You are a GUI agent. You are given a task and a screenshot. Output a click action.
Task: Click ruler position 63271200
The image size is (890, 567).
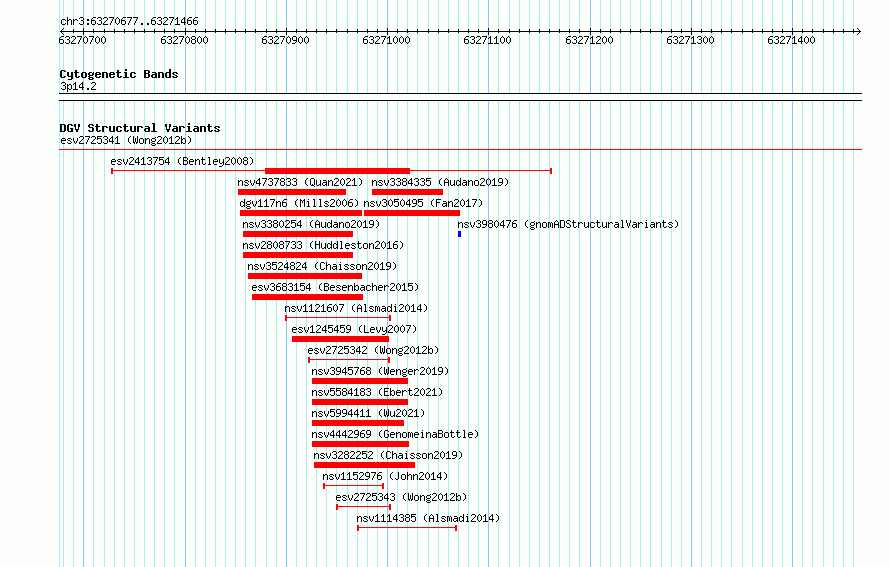tap(589, 40)
